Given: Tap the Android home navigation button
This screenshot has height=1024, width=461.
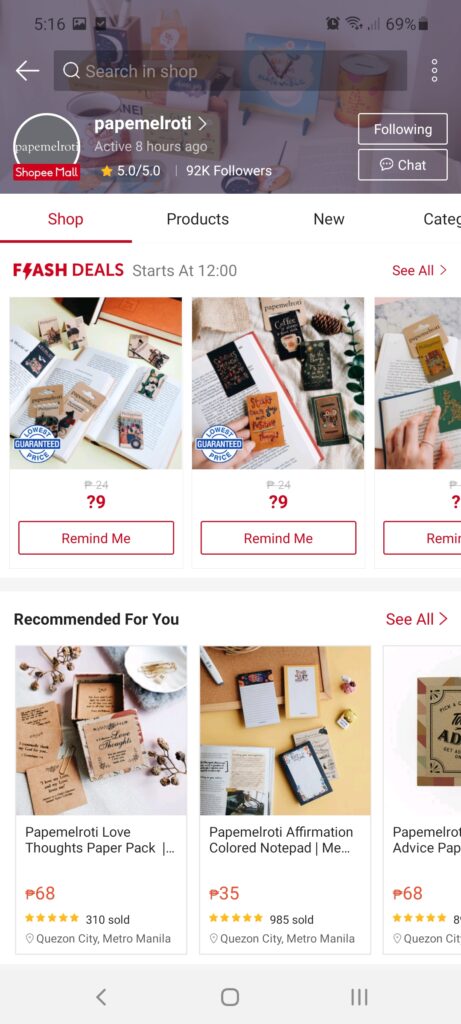Looking at the screenshot, I should coord(230,997).
